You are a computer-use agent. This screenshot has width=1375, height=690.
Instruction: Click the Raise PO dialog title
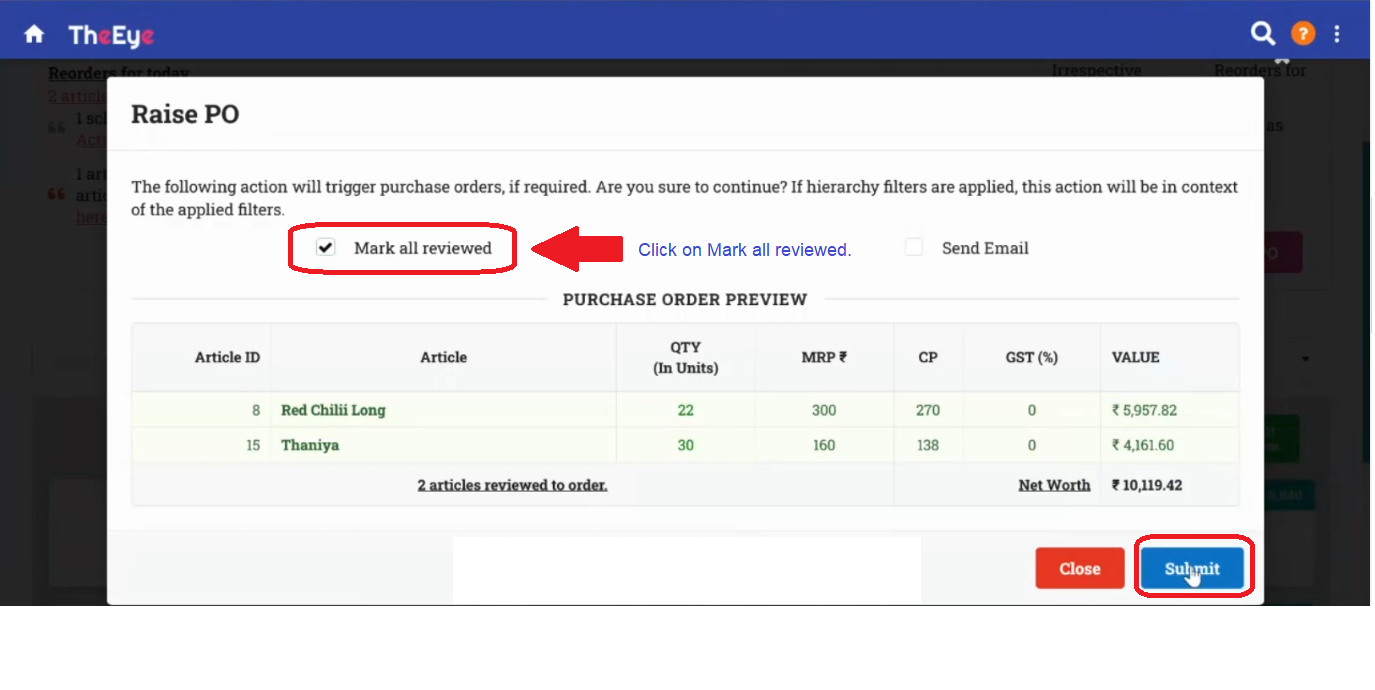coord(185,114)
